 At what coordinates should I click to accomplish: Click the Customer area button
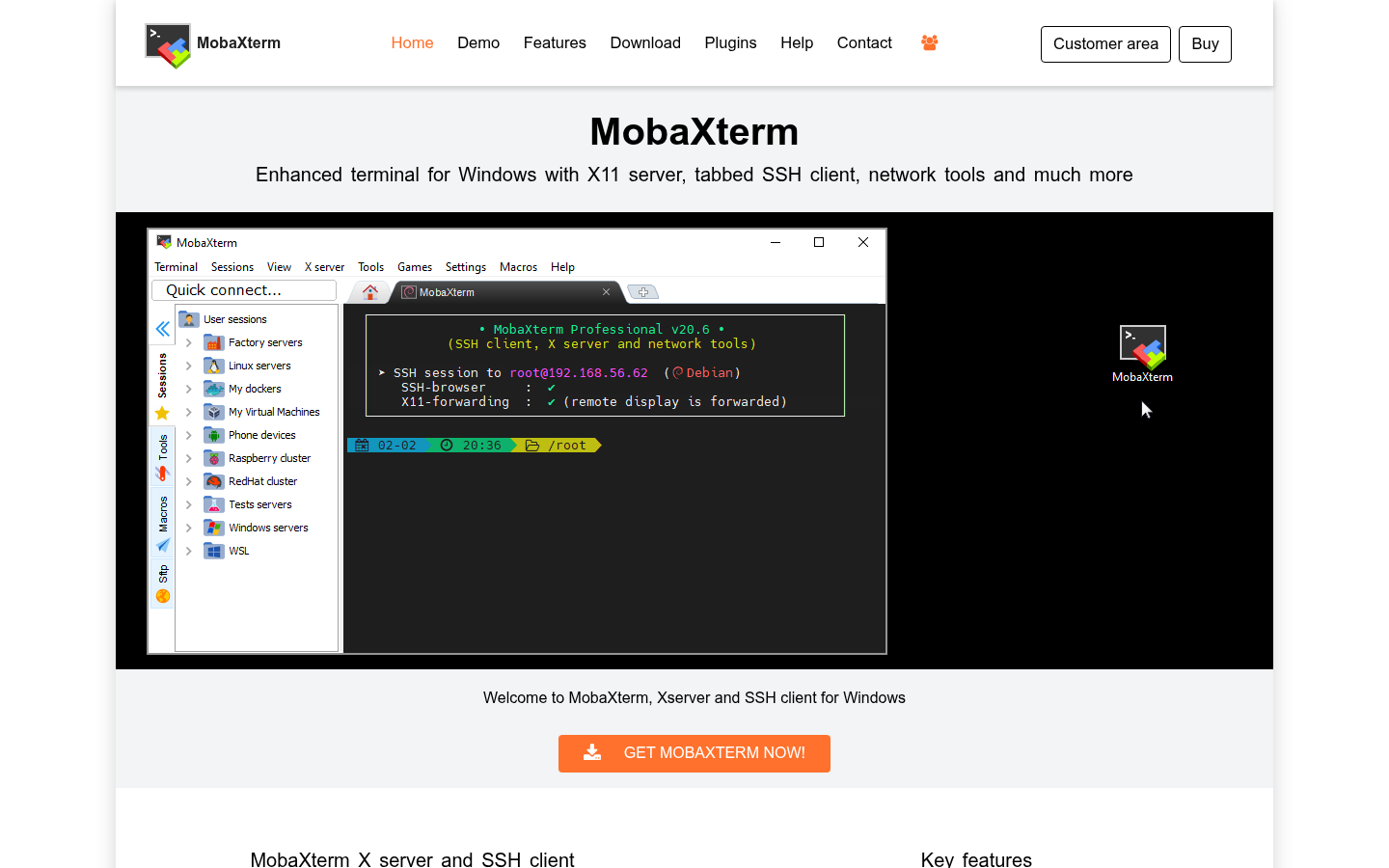click(x=1105, y=44)
